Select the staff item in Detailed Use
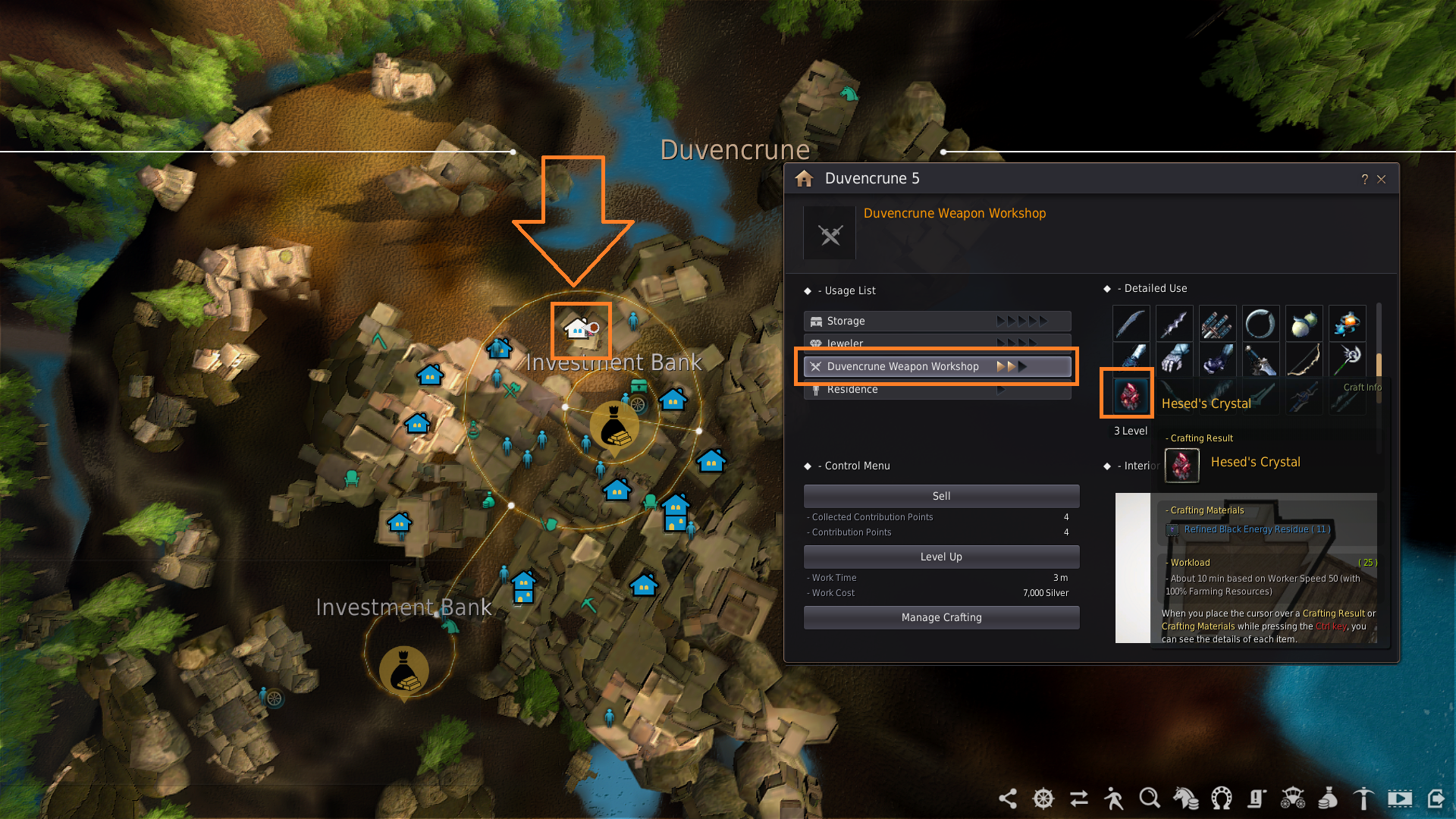 (x=1347, y=359)
